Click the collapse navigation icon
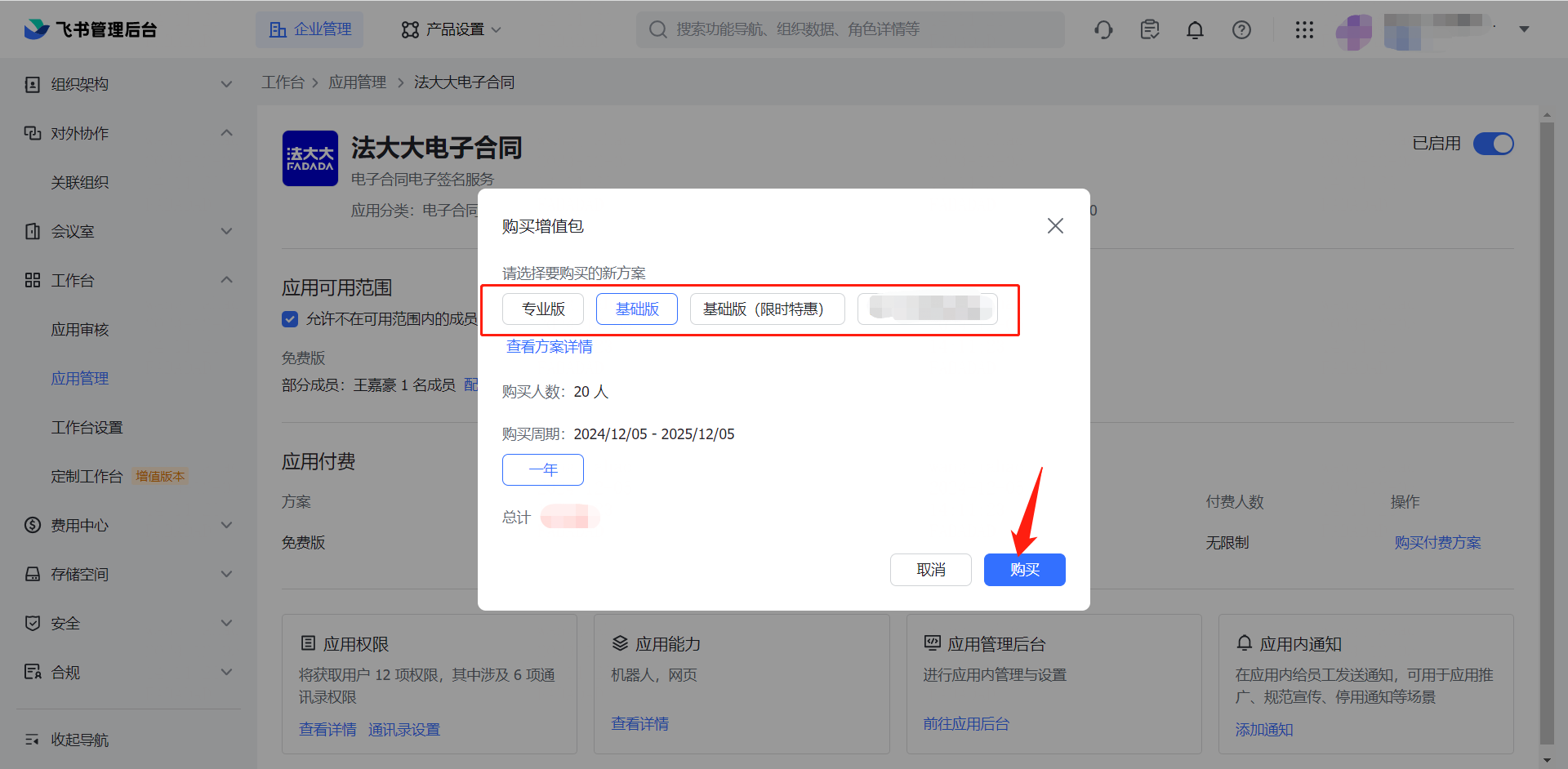 [33, 740]
